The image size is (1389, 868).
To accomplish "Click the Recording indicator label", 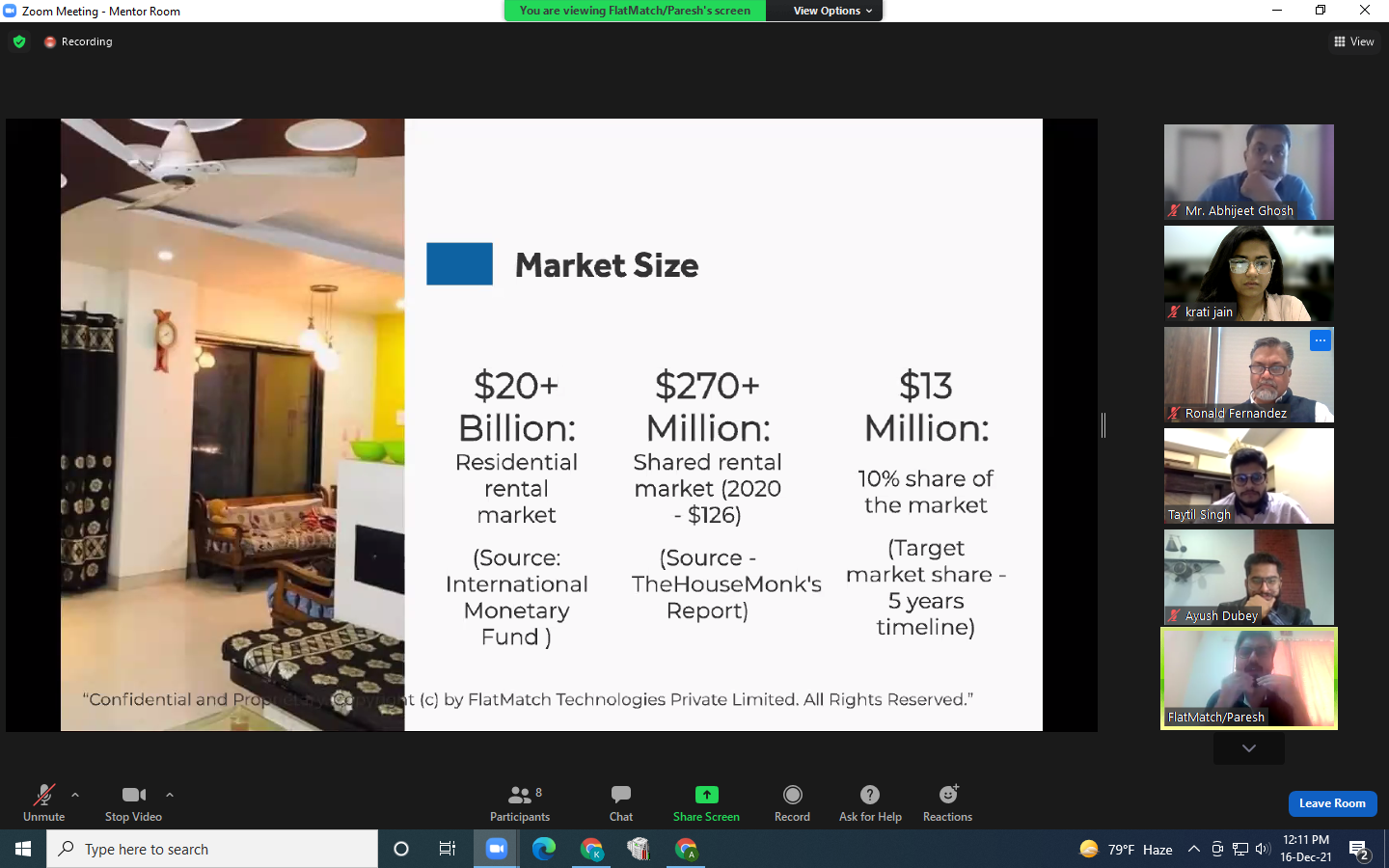I will 86,41.
